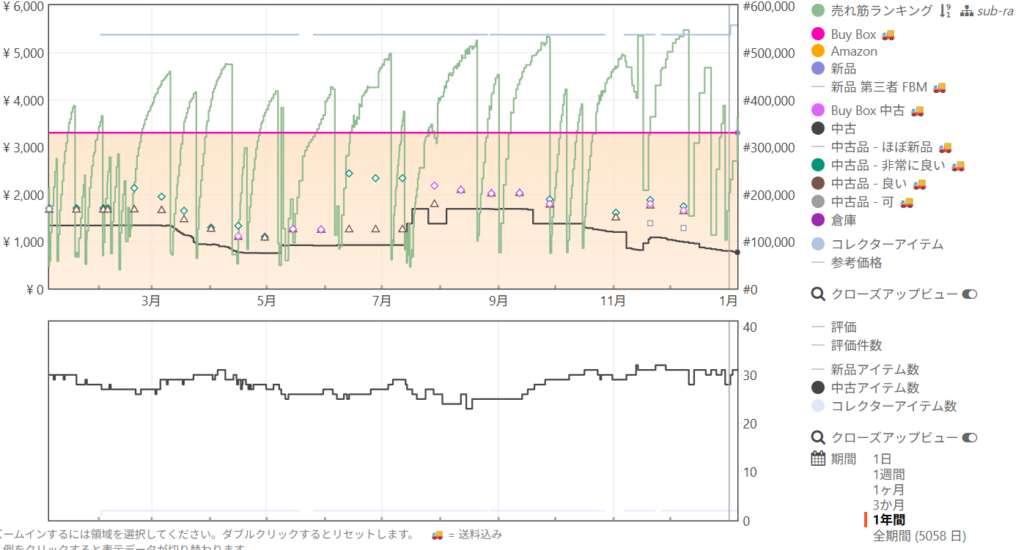
Task: Click the truck icon beside 中古品 - 非常に良い
Action: [x=958, y=165]
